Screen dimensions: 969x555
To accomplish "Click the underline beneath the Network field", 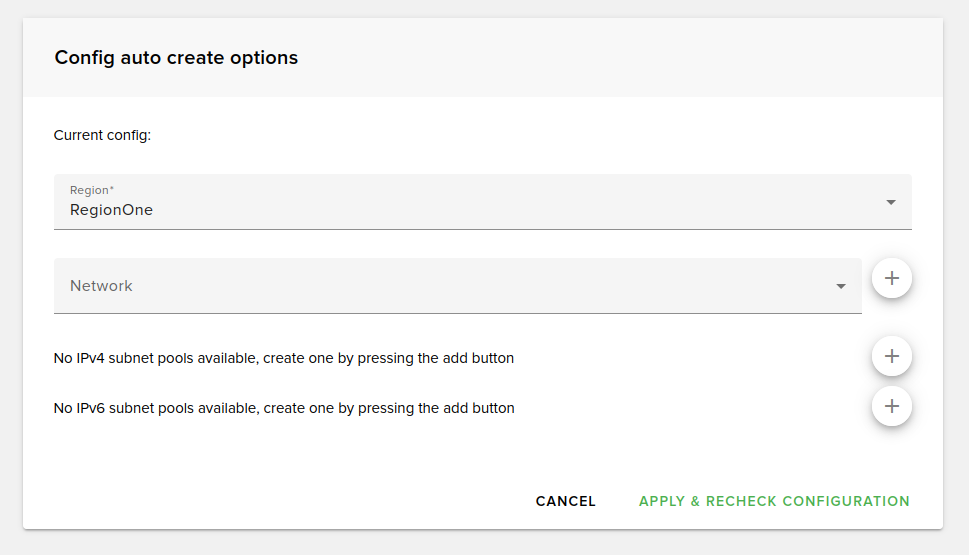I will (x=457, y=313).
